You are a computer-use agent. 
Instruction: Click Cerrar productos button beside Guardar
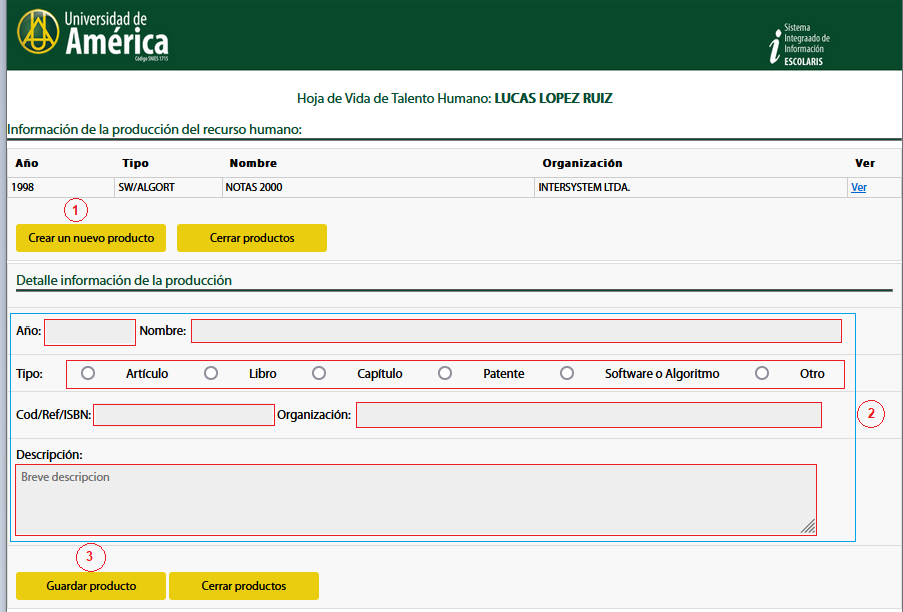244,586
